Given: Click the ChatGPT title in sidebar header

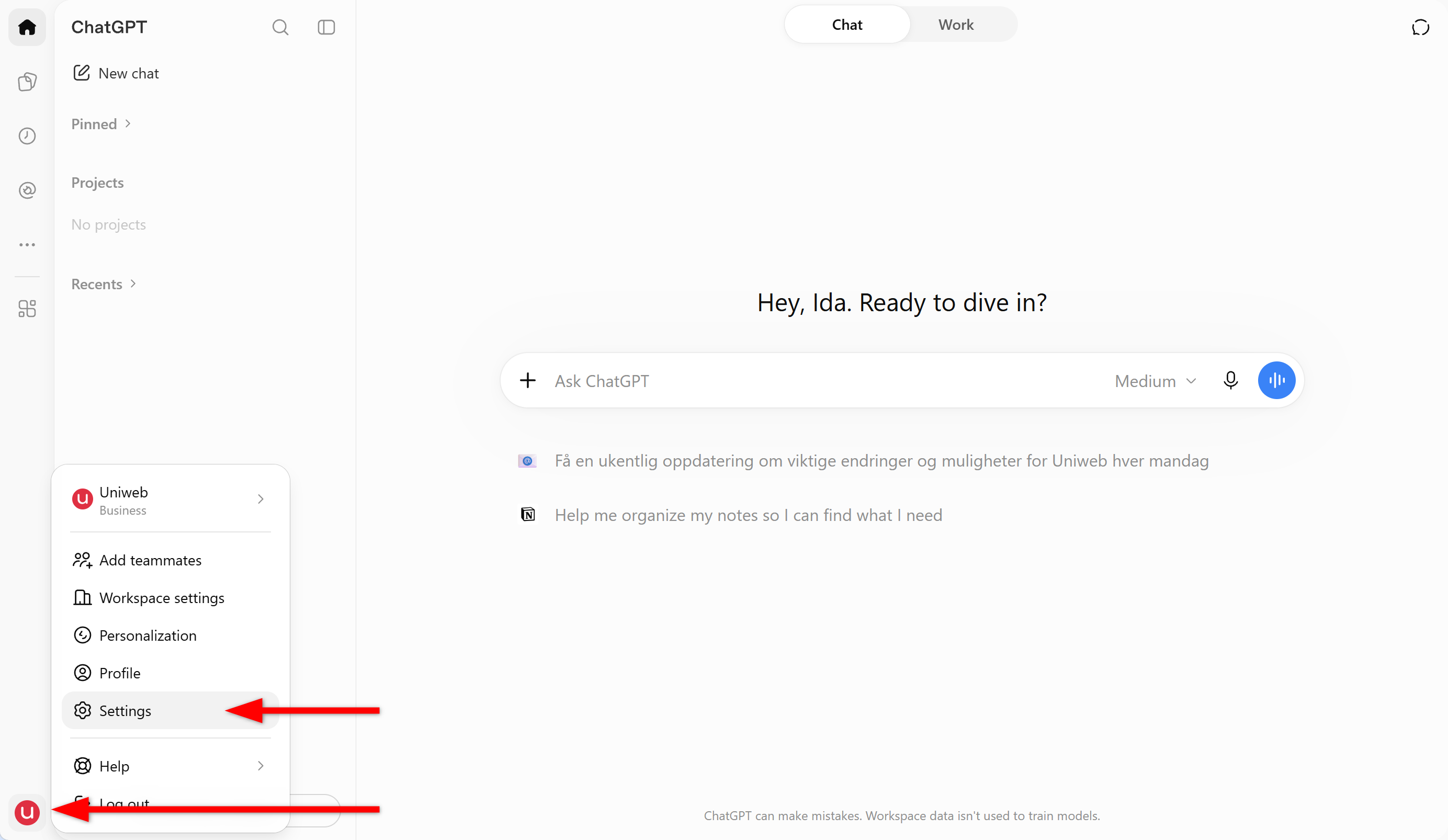Looking at the screenshot, I should coord(109,27).
